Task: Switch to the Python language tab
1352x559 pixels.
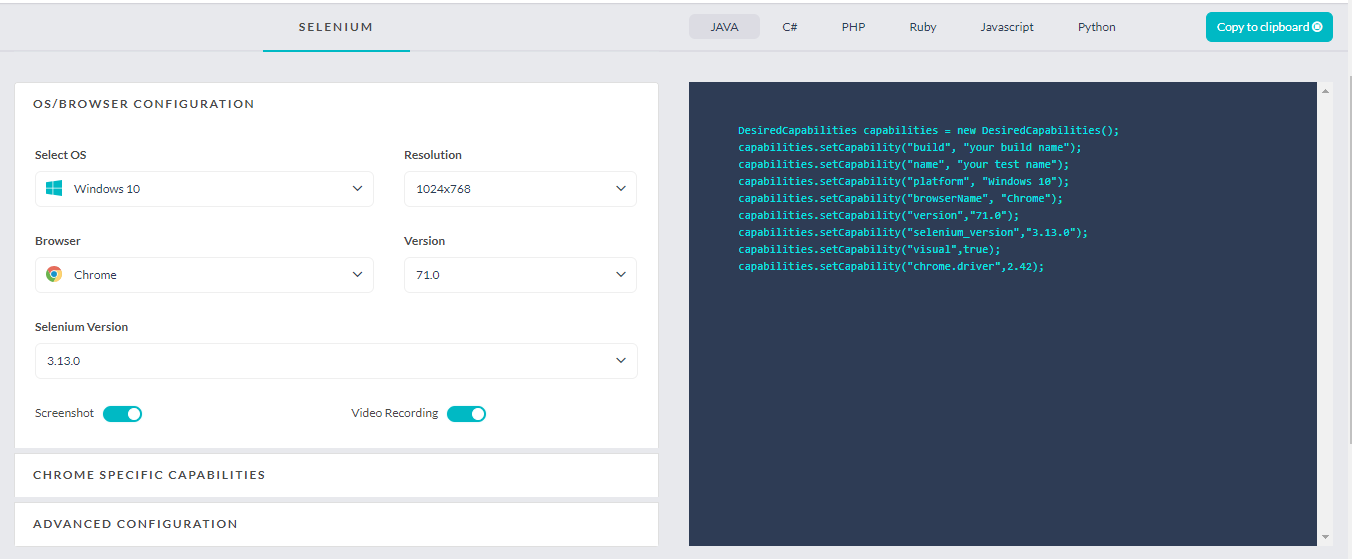Action: click(x=1096, y=27)
